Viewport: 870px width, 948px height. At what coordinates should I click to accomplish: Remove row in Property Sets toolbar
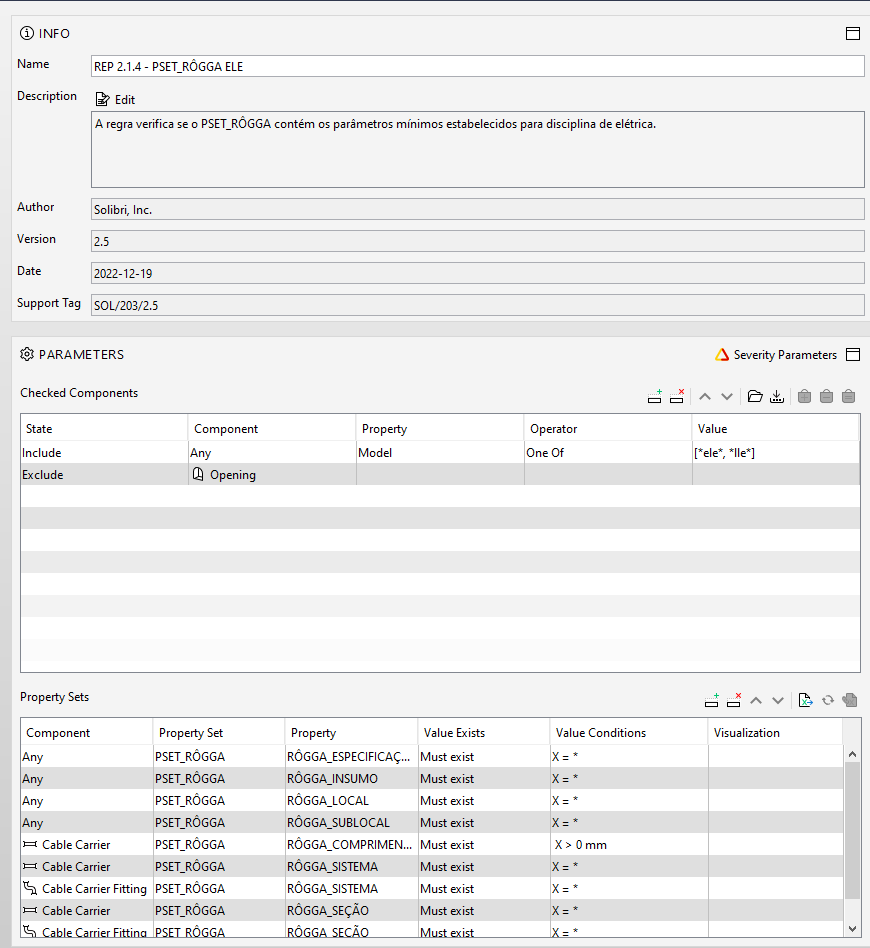[x=734, y=700]
